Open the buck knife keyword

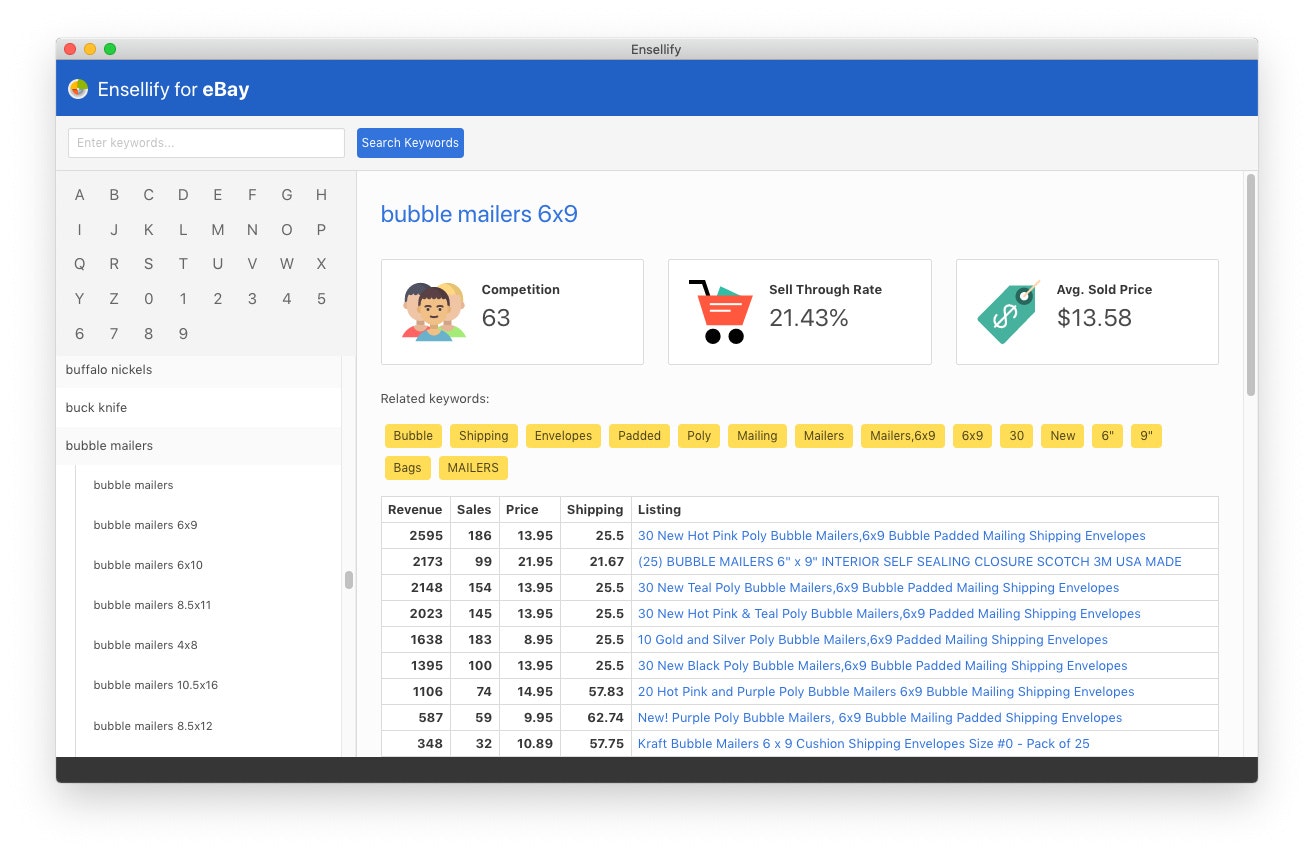click(x=199, y=408)
